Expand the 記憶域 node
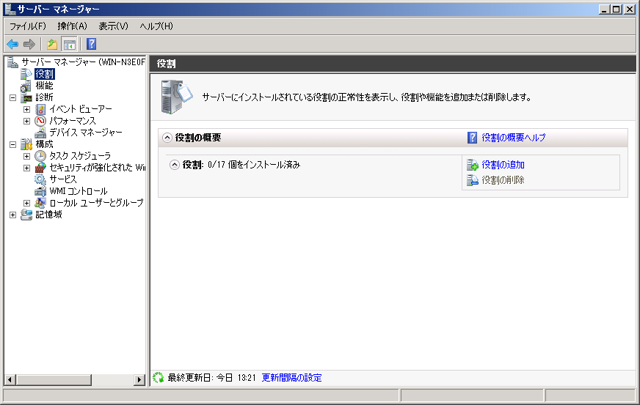This screenshot has height=405, width=640. 13,215
